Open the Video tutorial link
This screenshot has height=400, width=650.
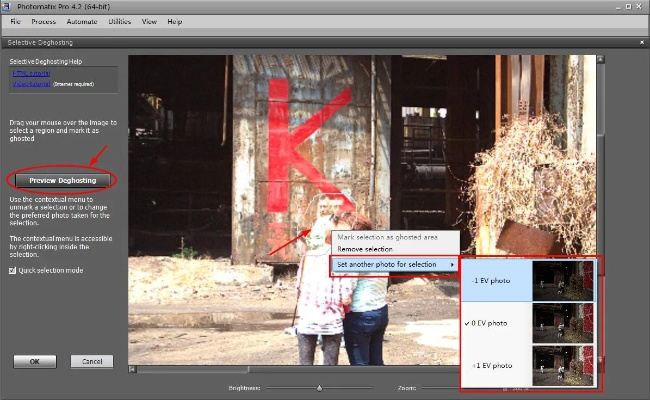click(30, 85)
